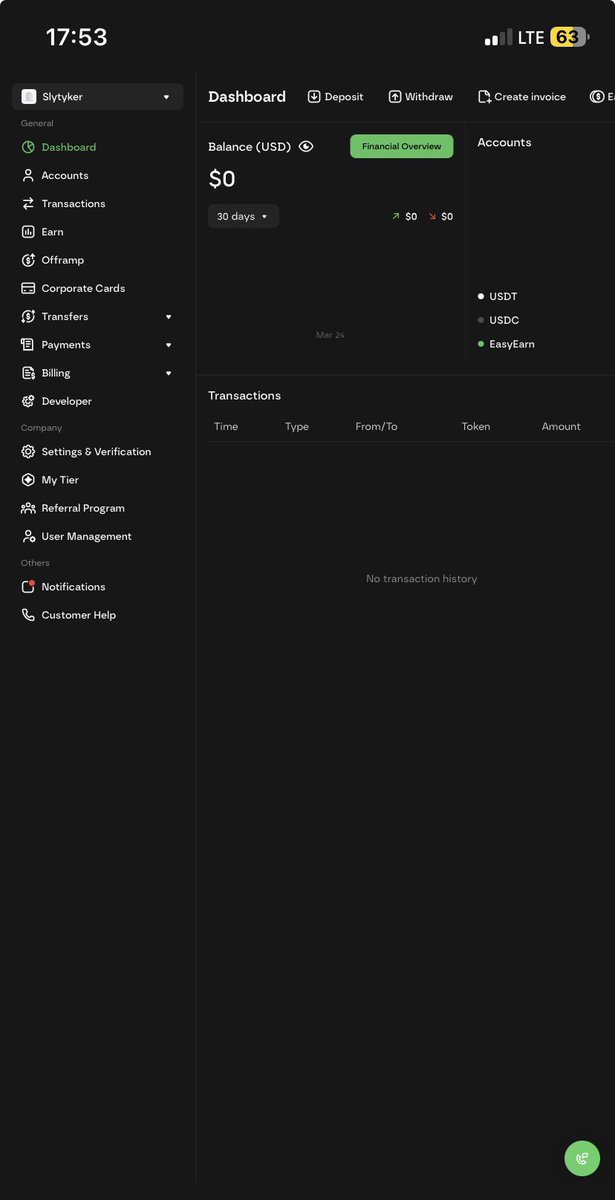Click the From/To column header
615x1200 pixels.
[376, 426]
